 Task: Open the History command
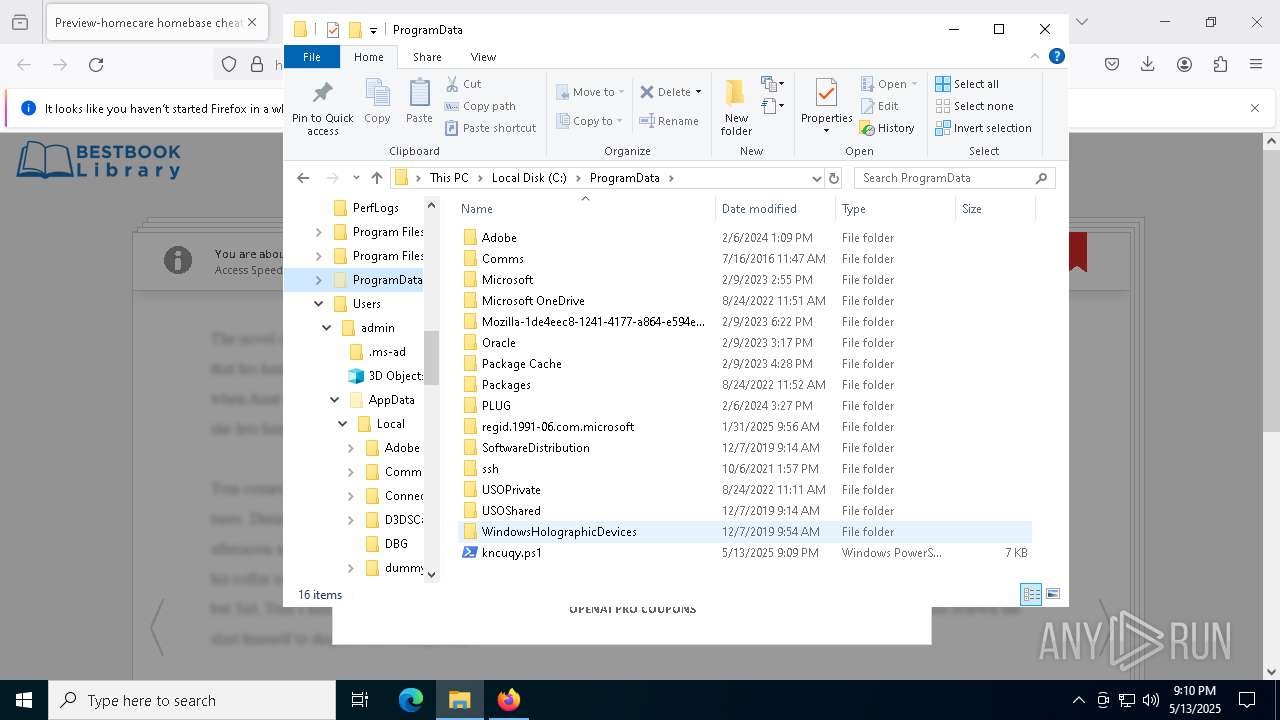887,128
